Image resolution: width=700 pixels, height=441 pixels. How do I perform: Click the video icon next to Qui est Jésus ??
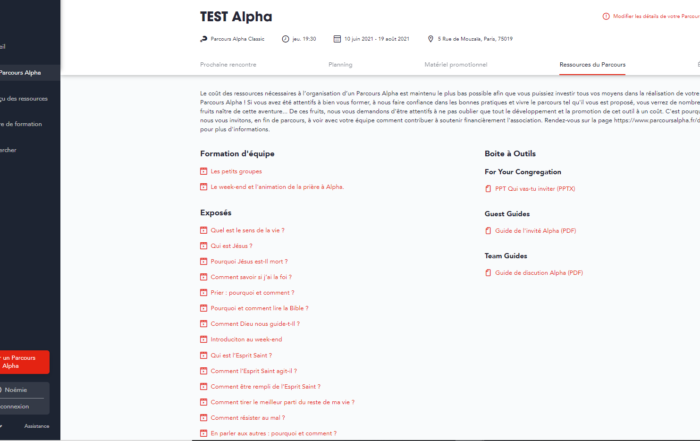pos(204,246)
